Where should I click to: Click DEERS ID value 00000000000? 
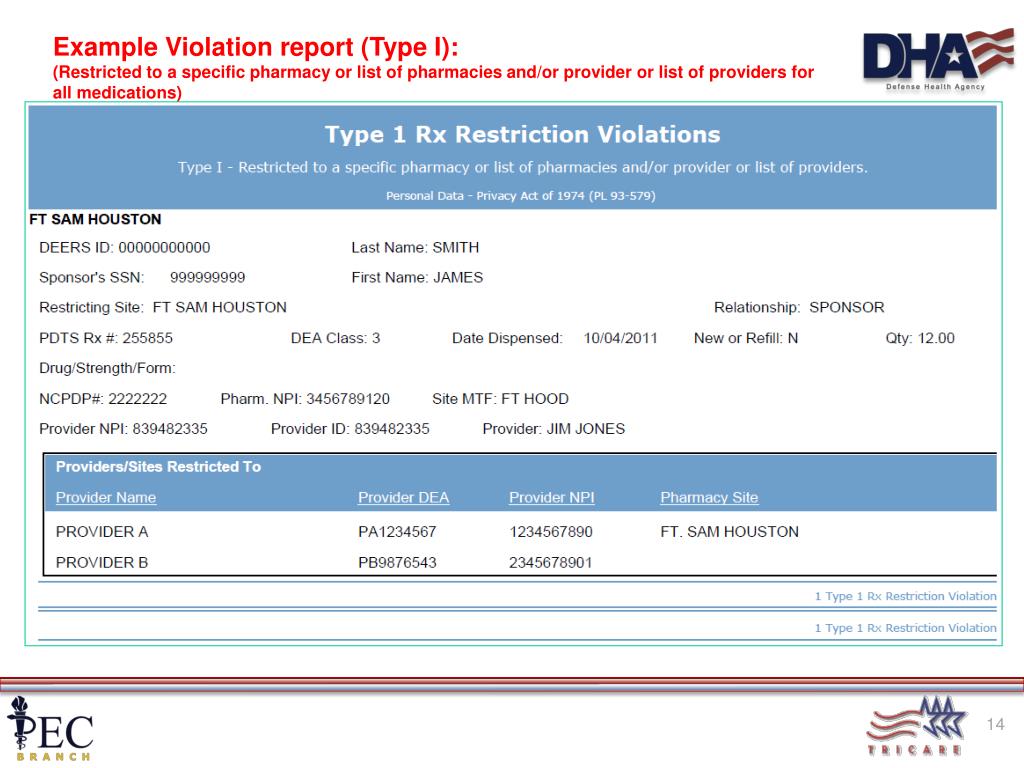point(165,248)
